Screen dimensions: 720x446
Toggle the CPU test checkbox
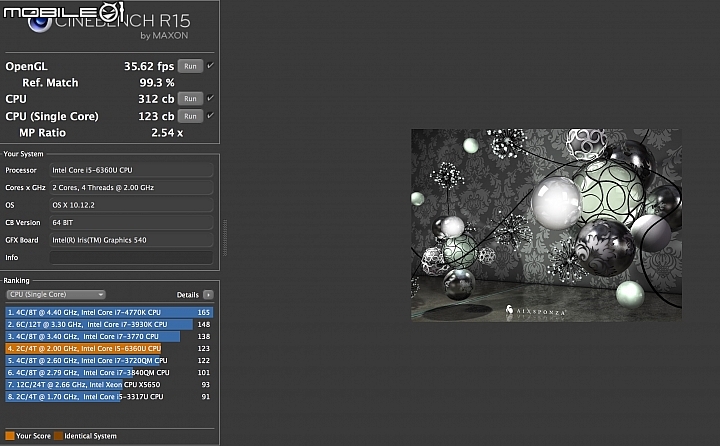point(210,98)
